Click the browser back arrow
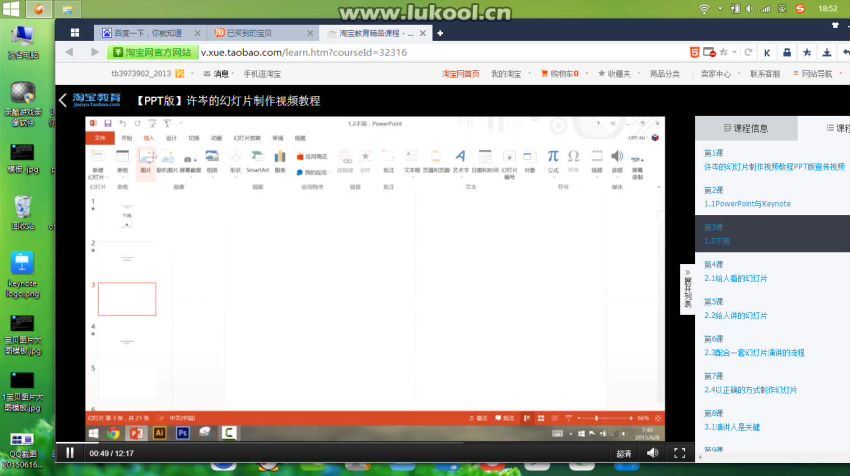The image size is (850, 476). [69, 52]
